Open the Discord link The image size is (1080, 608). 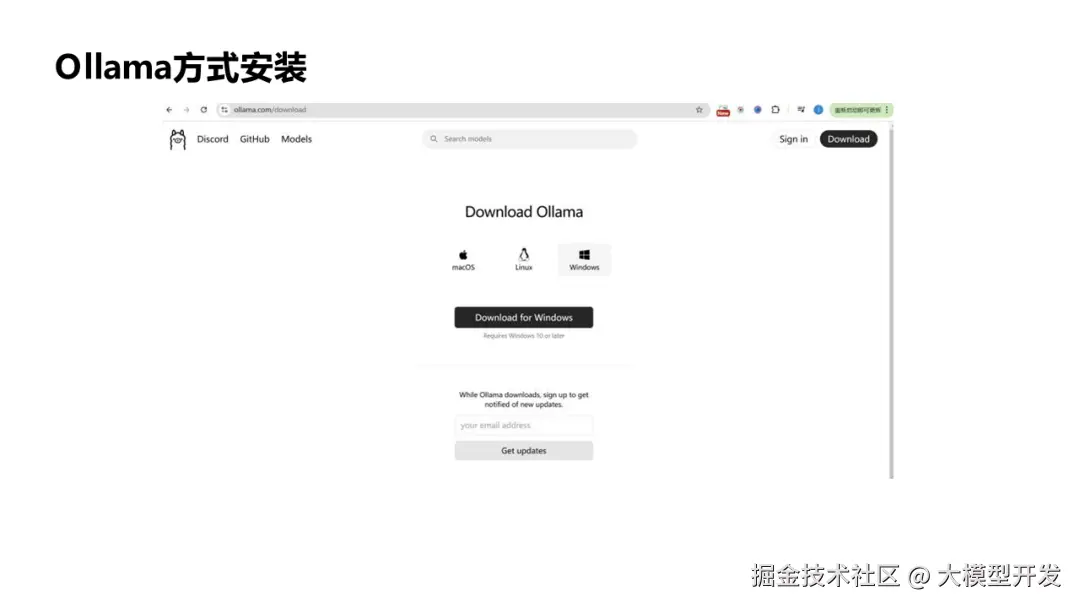pyautogui.click(x=212, y=139)
